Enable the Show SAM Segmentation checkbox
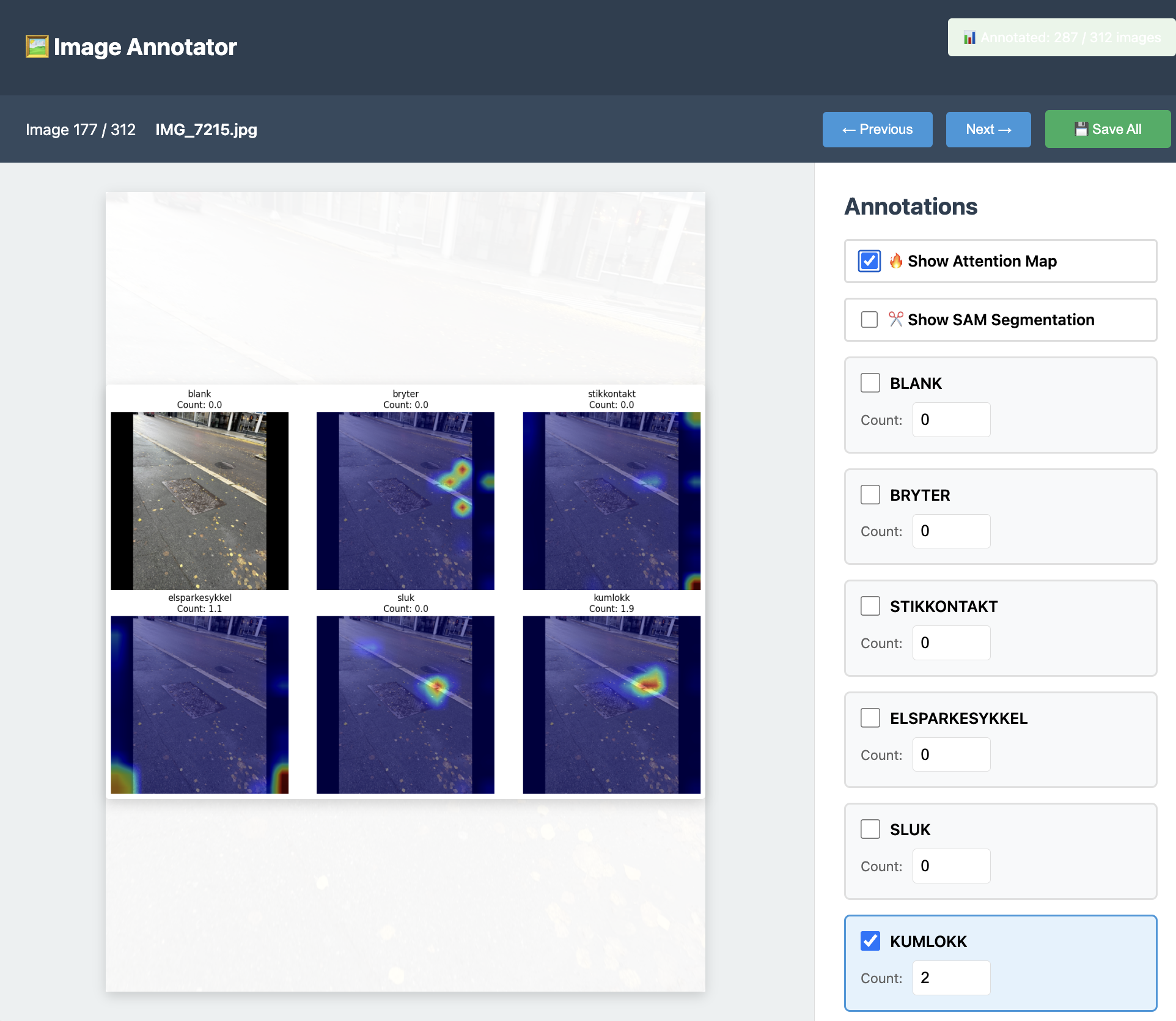 (x=869, y=320)
